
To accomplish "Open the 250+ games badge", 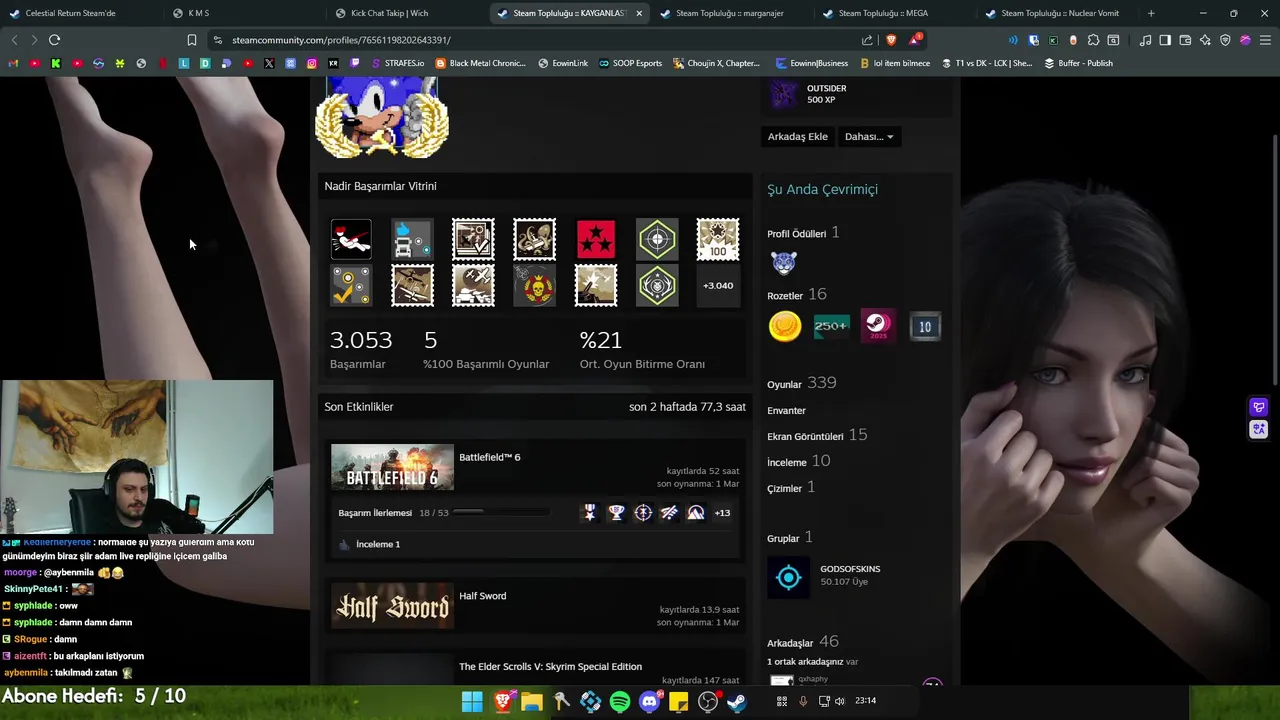I will (x=831, y=326).
